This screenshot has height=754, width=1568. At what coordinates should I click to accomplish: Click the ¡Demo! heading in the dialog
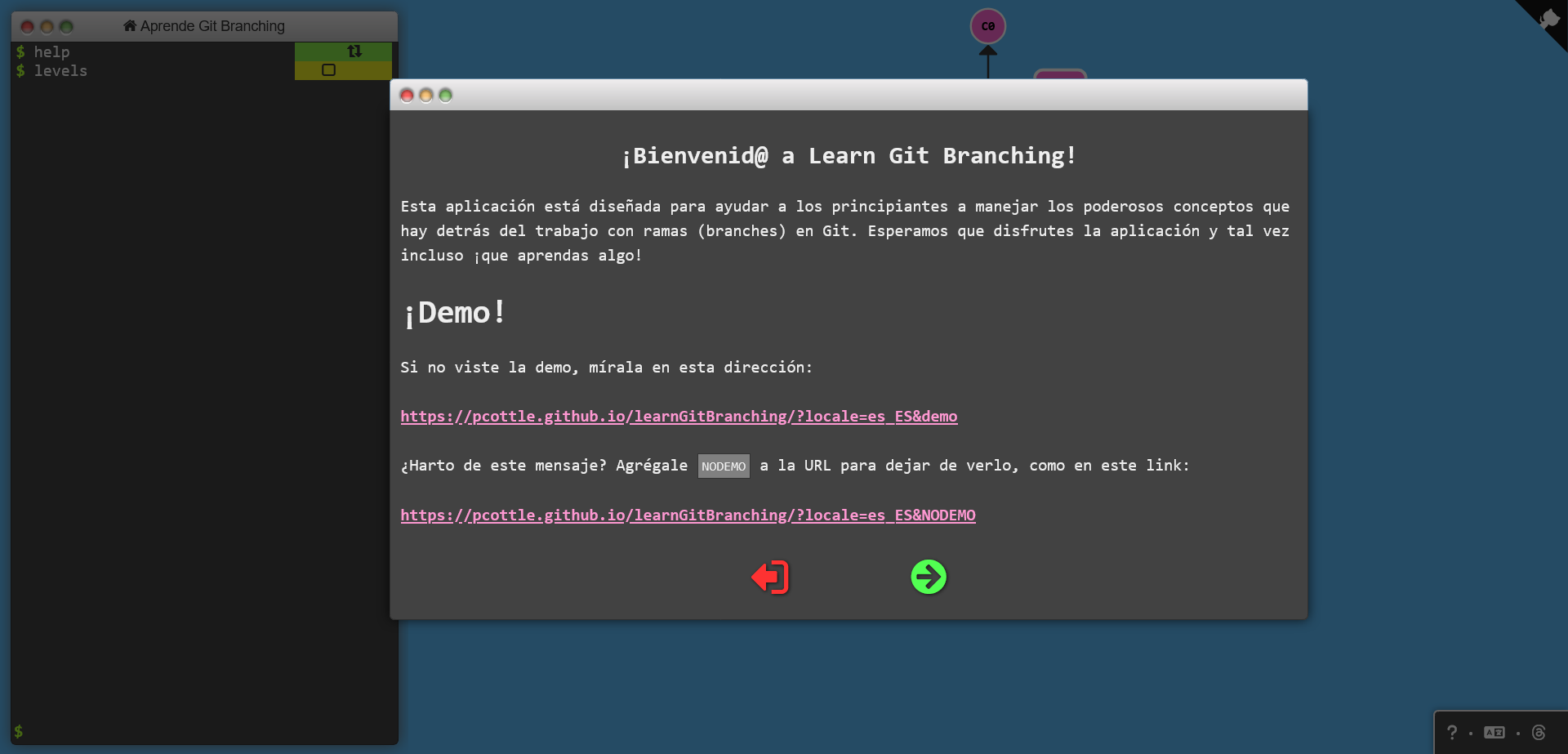coord(453,311)
